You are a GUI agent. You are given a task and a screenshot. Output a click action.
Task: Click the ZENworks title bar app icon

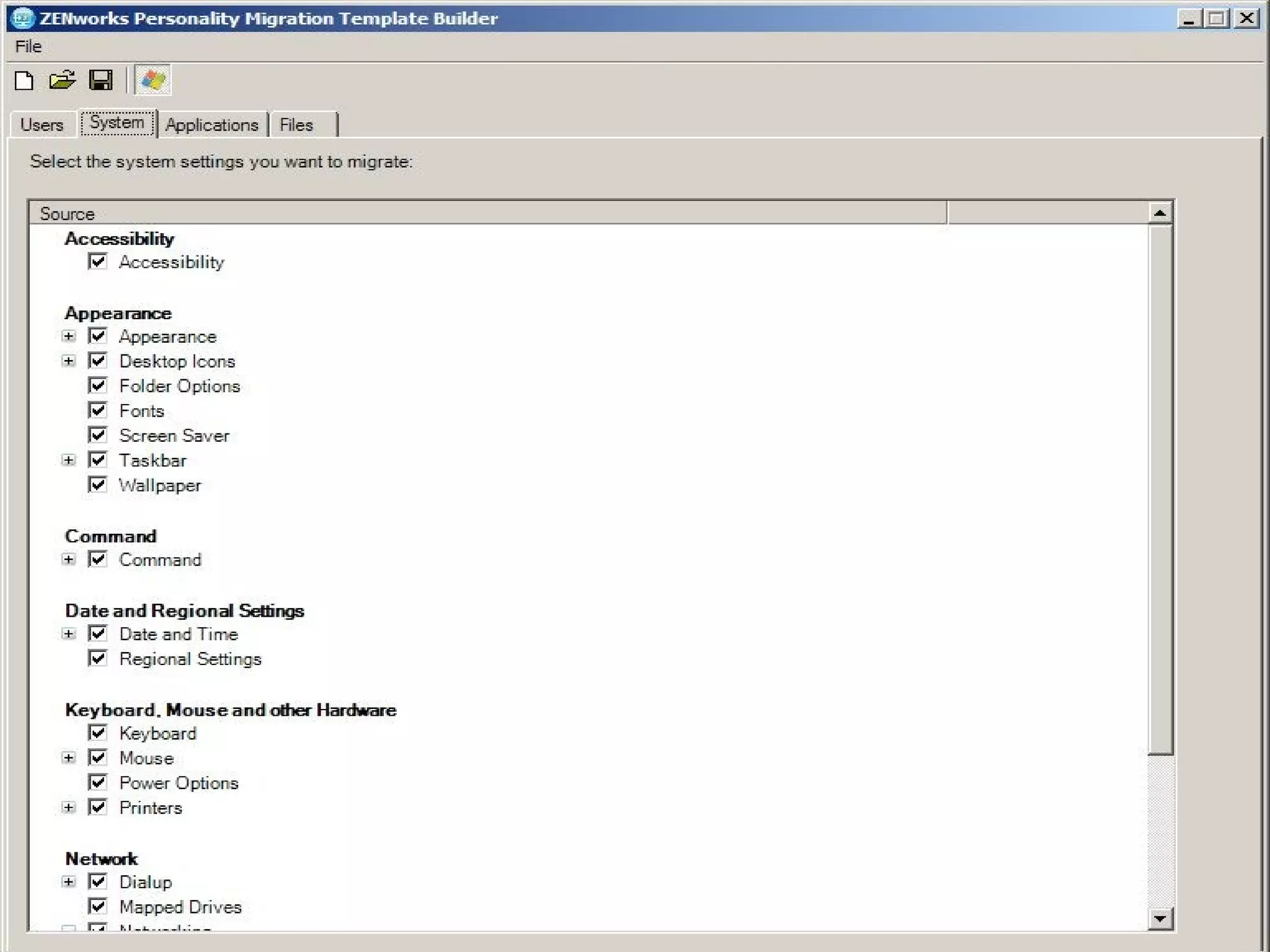(x=22, y=18)
